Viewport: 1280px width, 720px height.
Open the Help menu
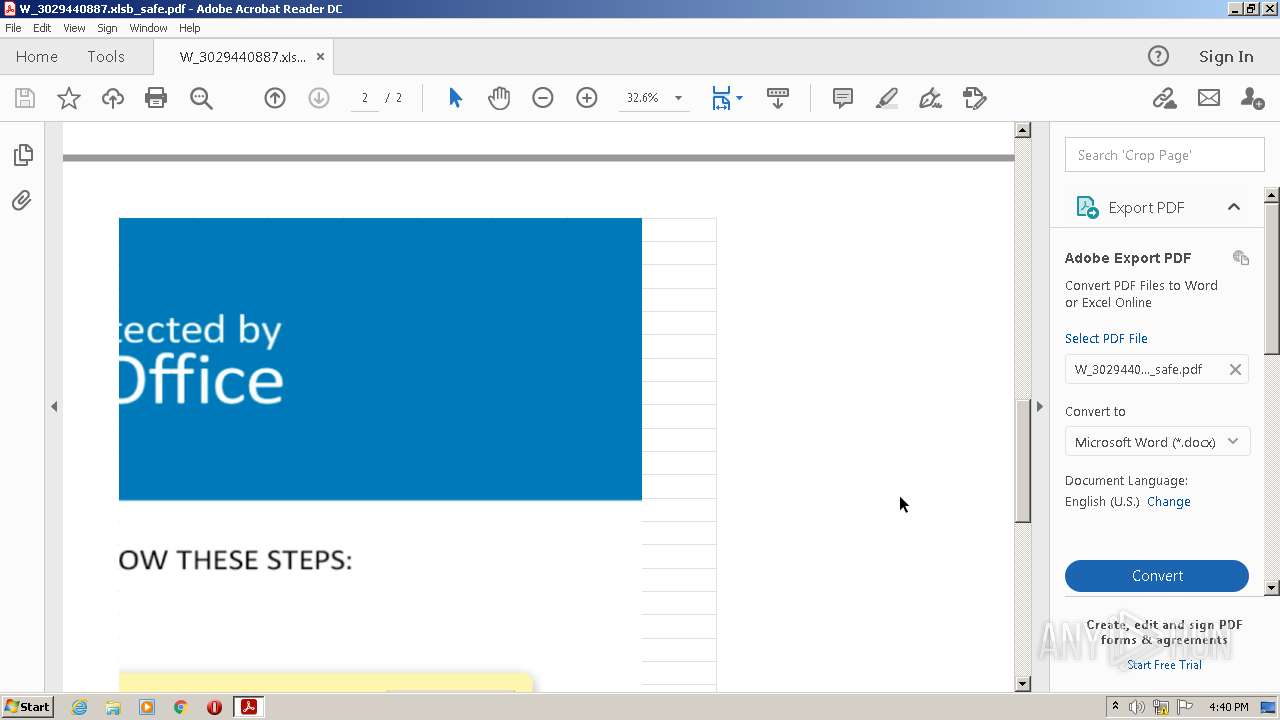click(x=190, y=28)
